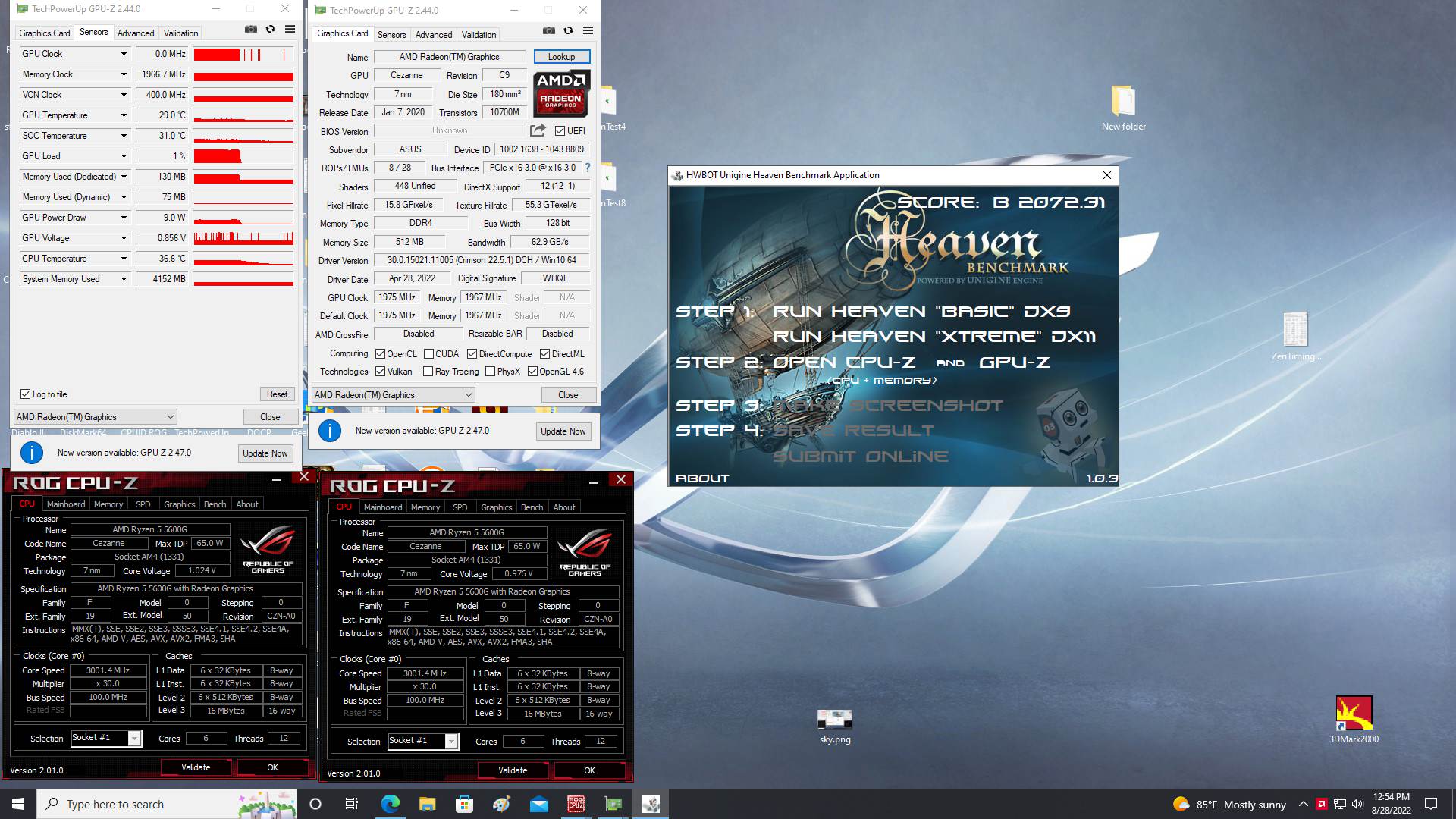
Task: Launch Microsoft Edge from taskbar
Action: 390,804
